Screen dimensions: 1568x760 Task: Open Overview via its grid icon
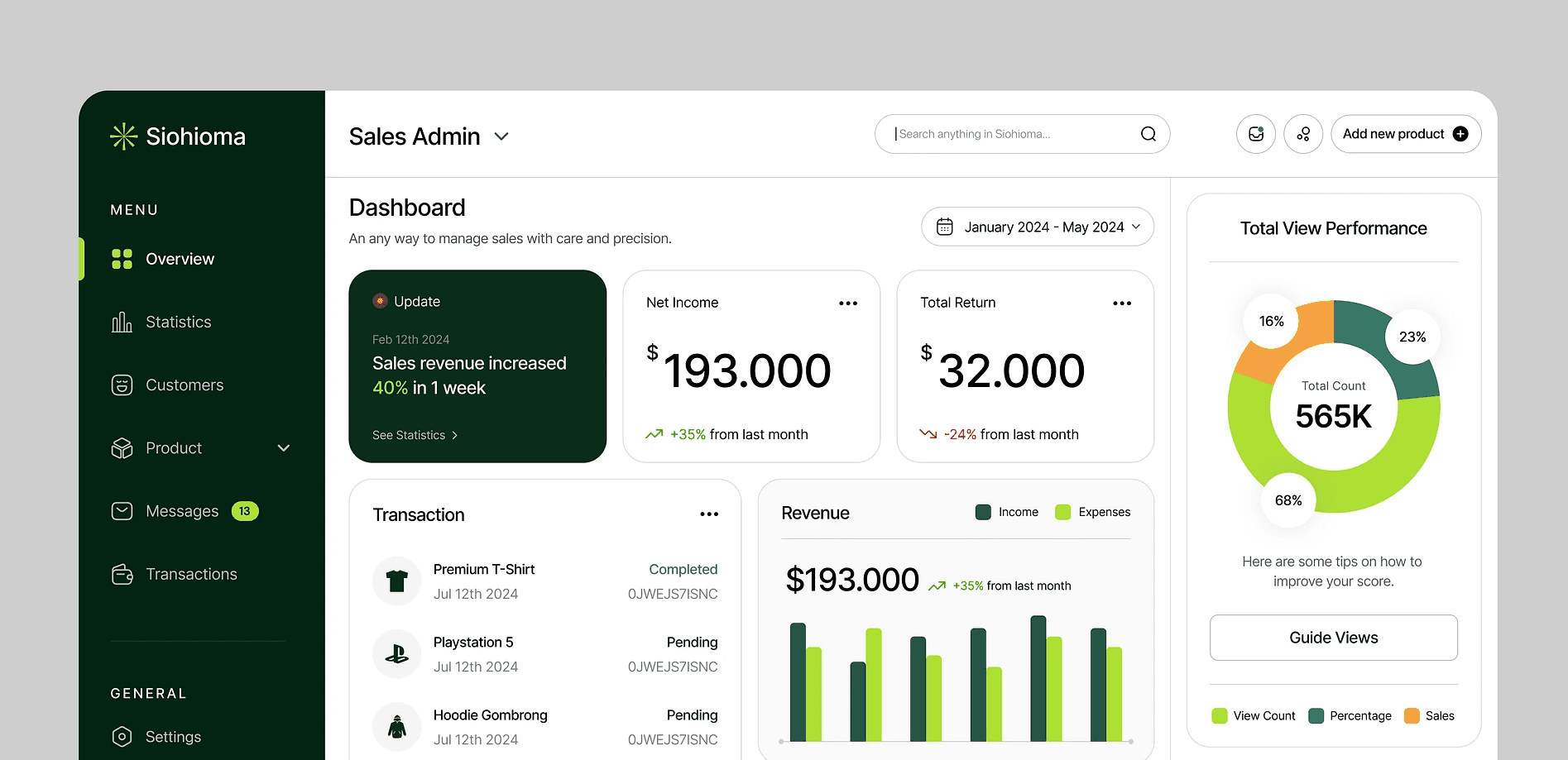(x=122, y=259)
